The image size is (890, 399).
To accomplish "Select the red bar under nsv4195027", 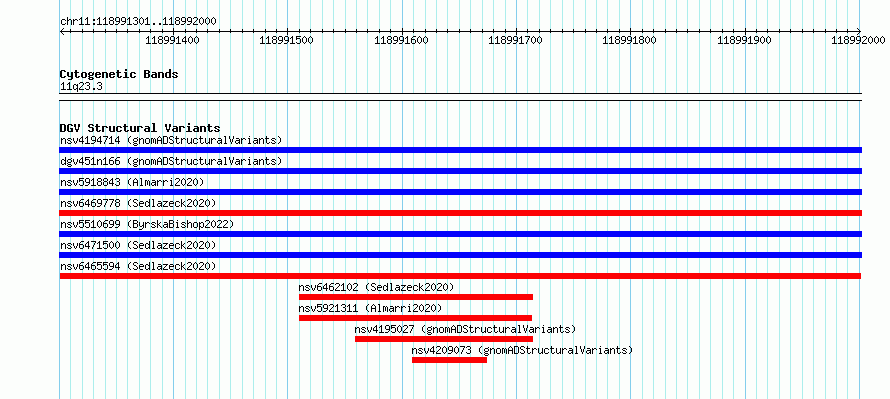I will pos(444,339).
